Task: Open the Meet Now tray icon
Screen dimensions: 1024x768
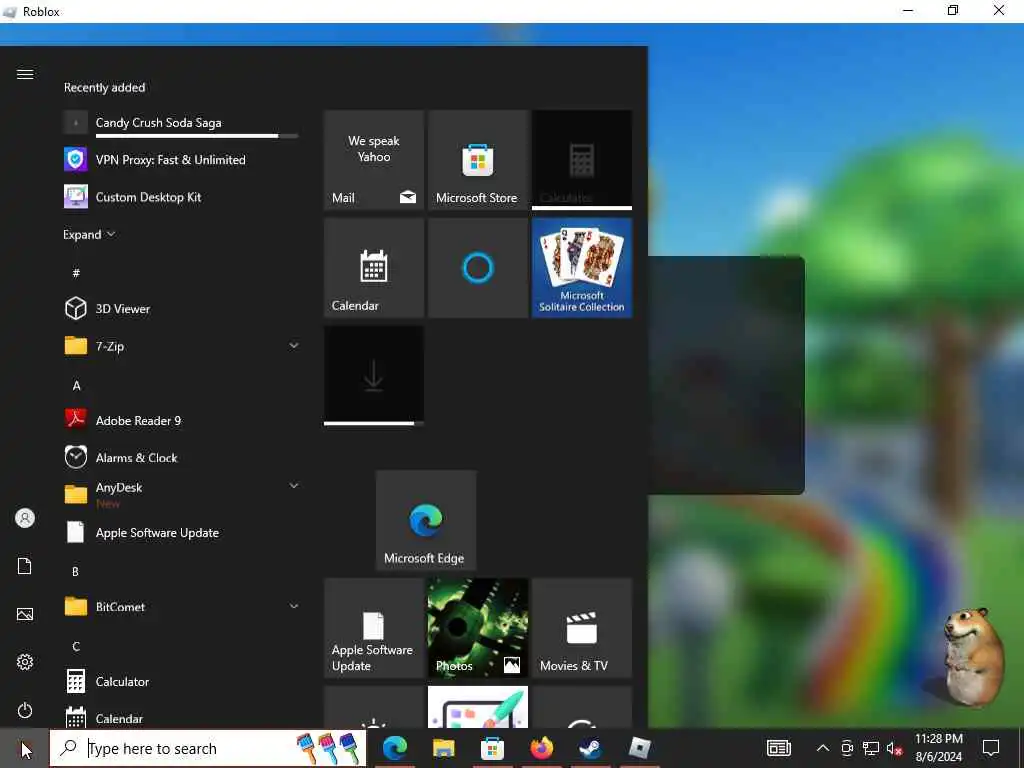Action: coord(847,748)
